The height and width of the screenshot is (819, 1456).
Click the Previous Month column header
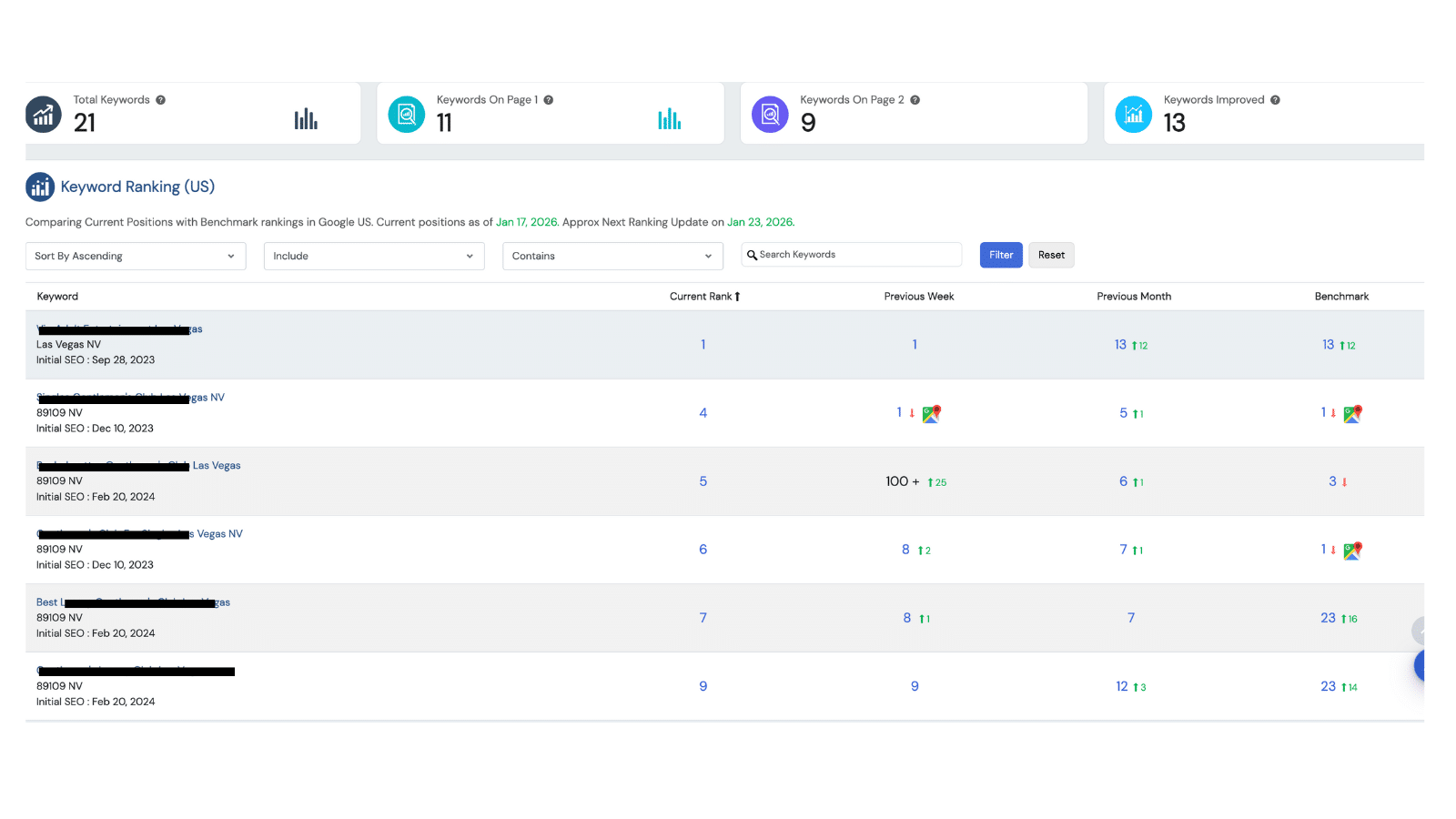[1134, 297]
